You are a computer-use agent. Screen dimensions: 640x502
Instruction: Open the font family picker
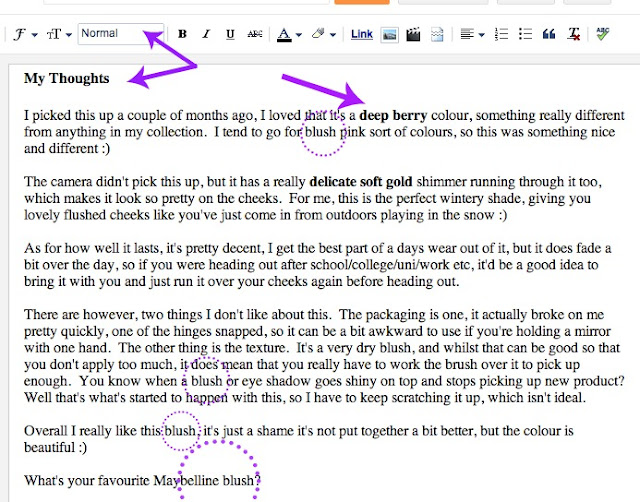tap(20, 34)
